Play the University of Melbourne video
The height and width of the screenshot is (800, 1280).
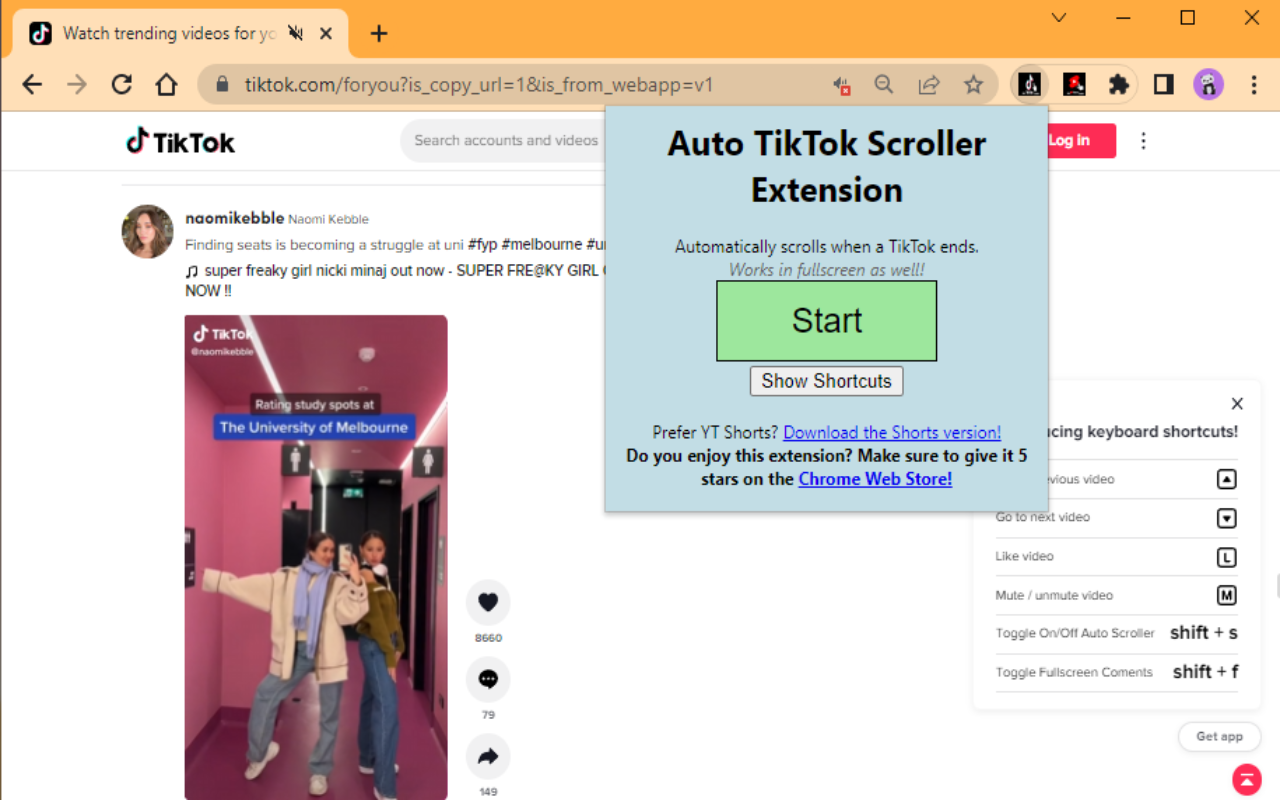click(316, 557)
